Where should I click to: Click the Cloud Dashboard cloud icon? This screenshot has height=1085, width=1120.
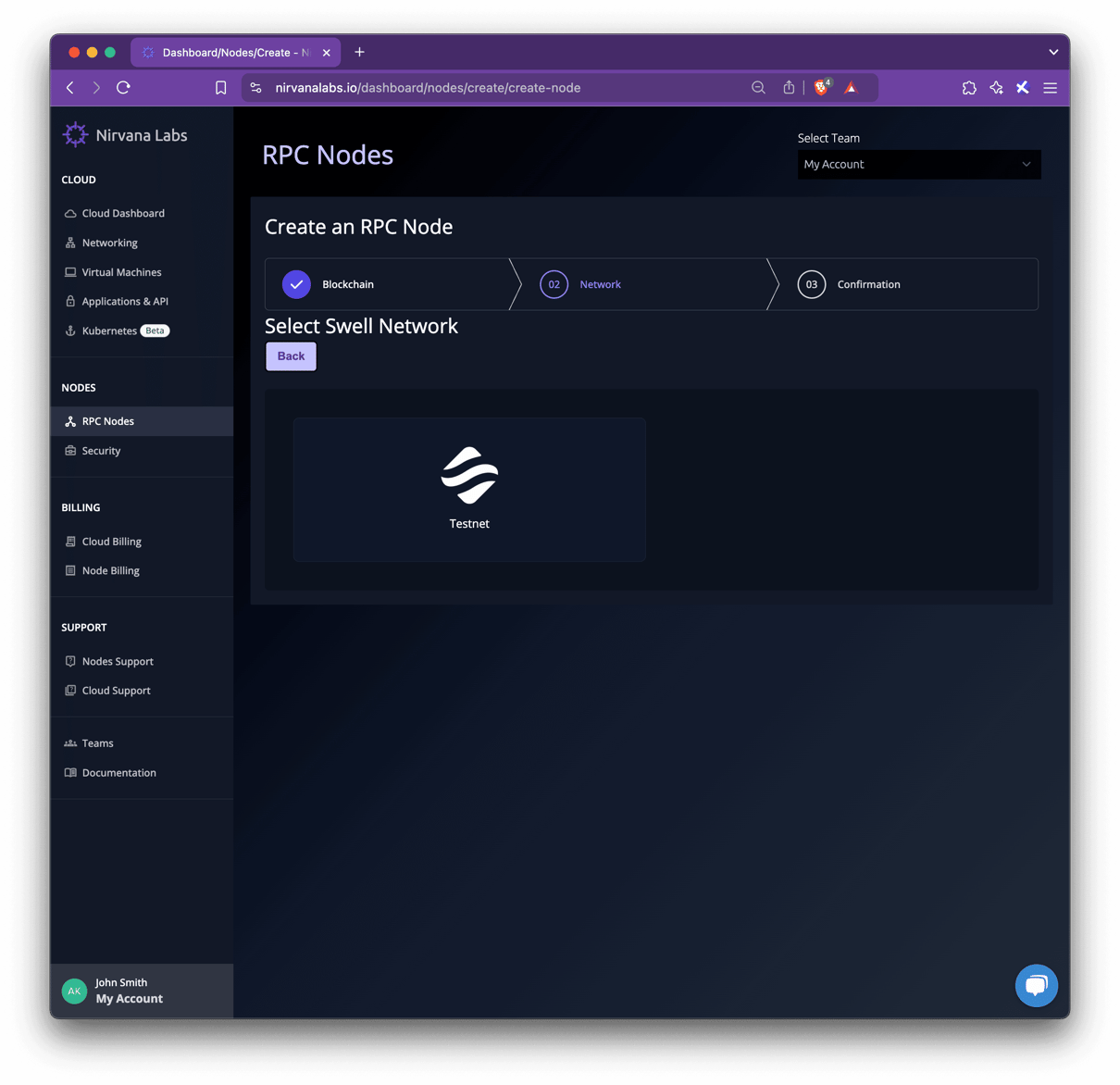point(70,213)
